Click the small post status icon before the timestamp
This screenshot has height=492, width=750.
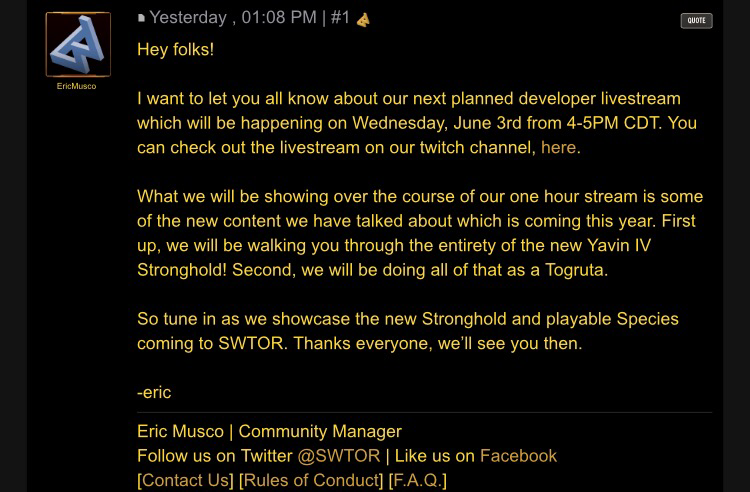click(141, 19)
